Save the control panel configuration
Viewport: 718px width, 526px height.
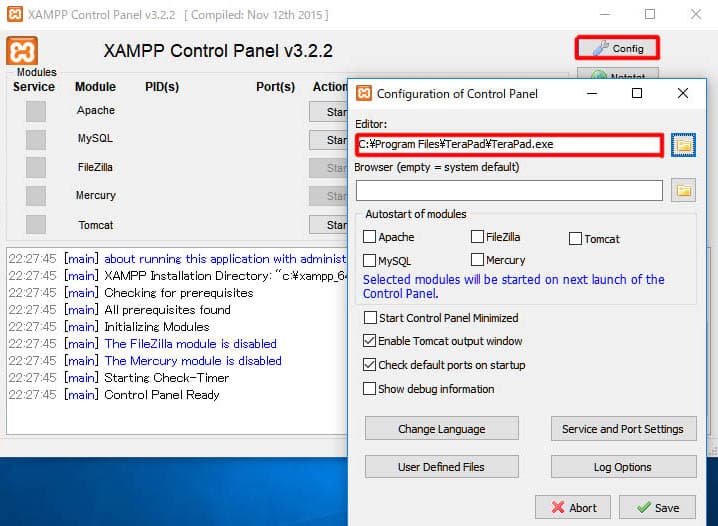(x=658, y=507)
